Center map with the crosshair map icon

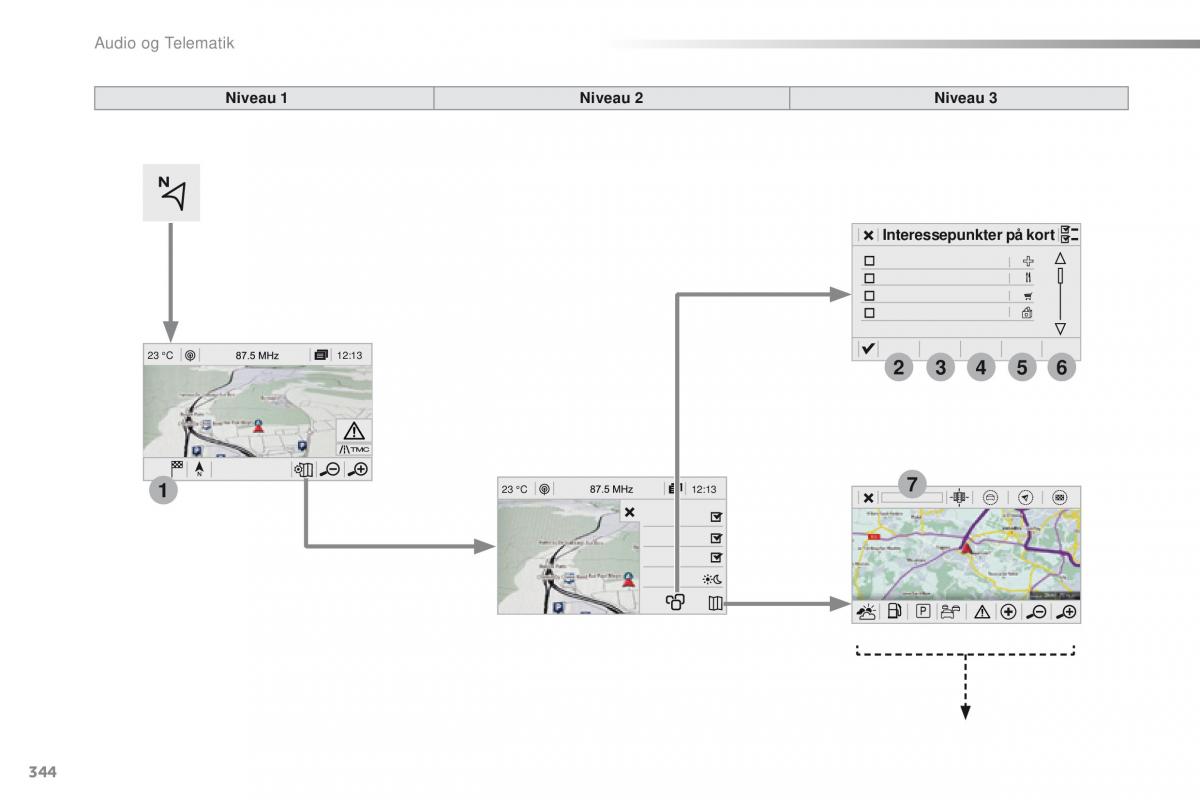pyautogui.click(x=959, y=497)
